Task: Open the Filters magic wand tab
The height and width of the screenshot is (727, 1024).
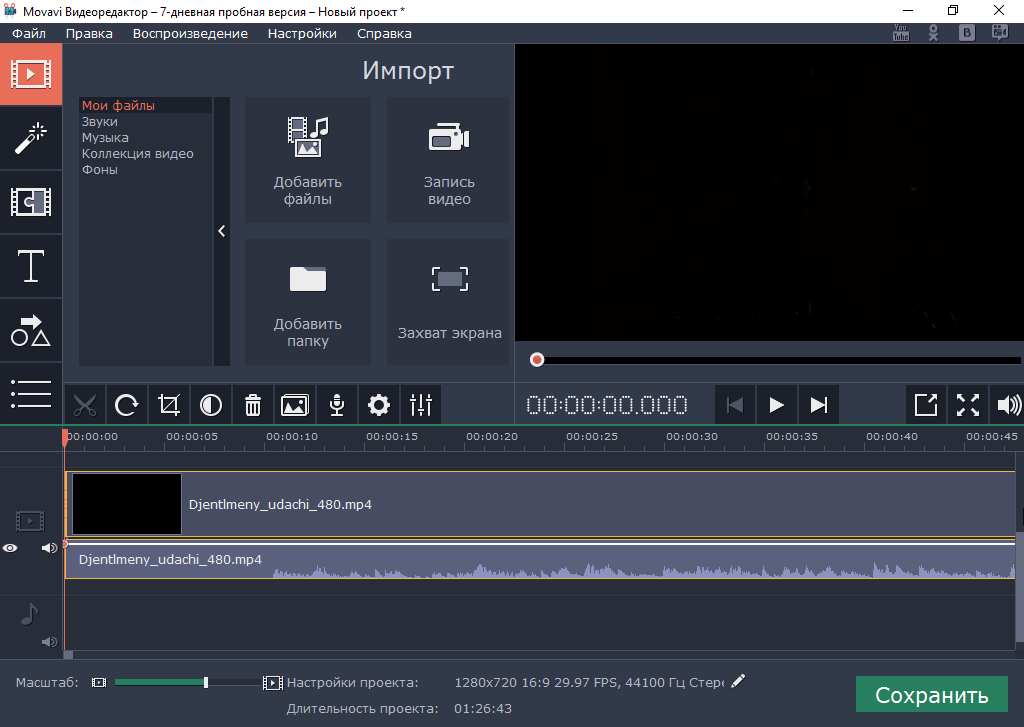Action: coord(31,138)
